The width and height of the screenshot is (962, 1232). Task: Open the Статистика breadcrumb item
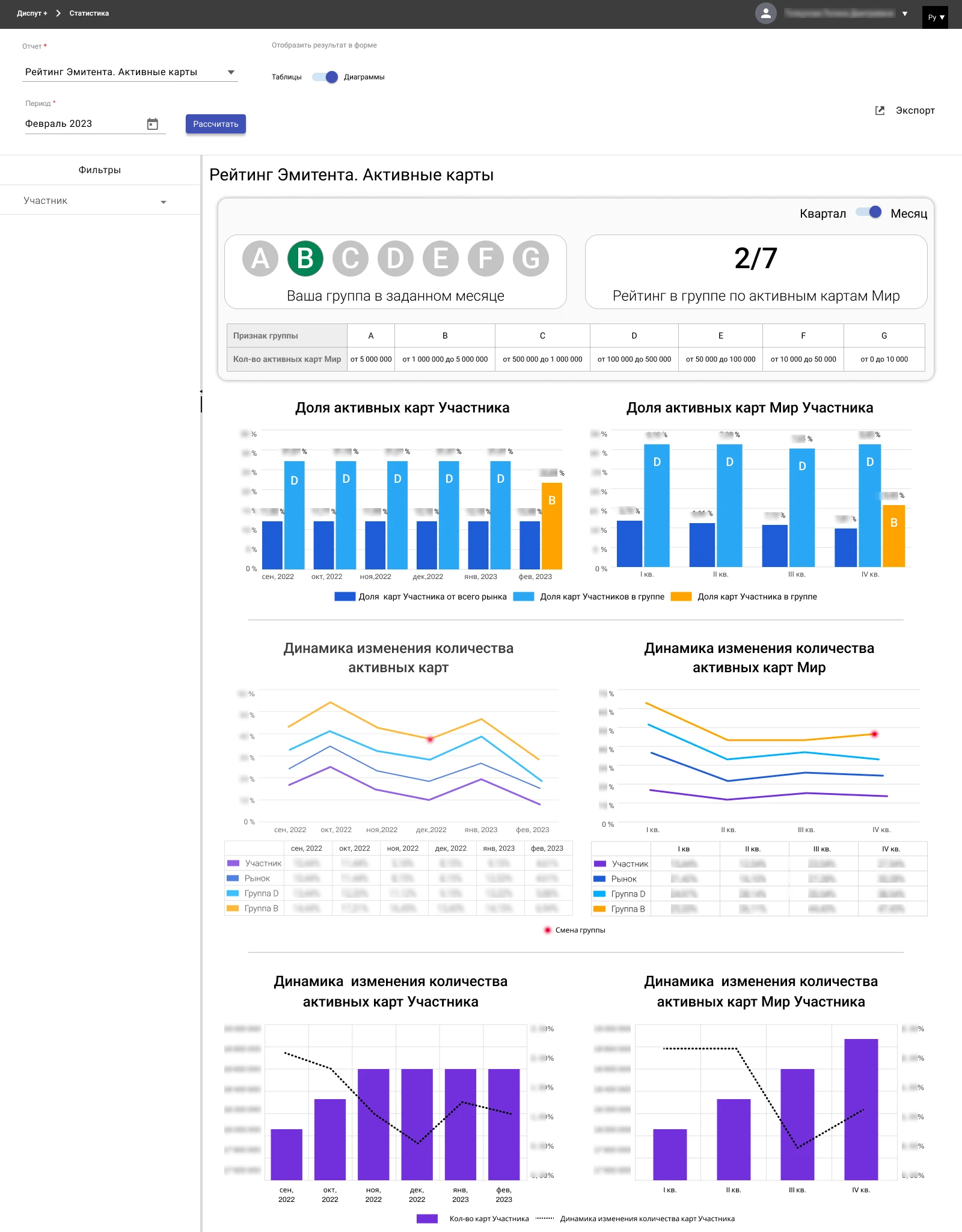(89, 13)
